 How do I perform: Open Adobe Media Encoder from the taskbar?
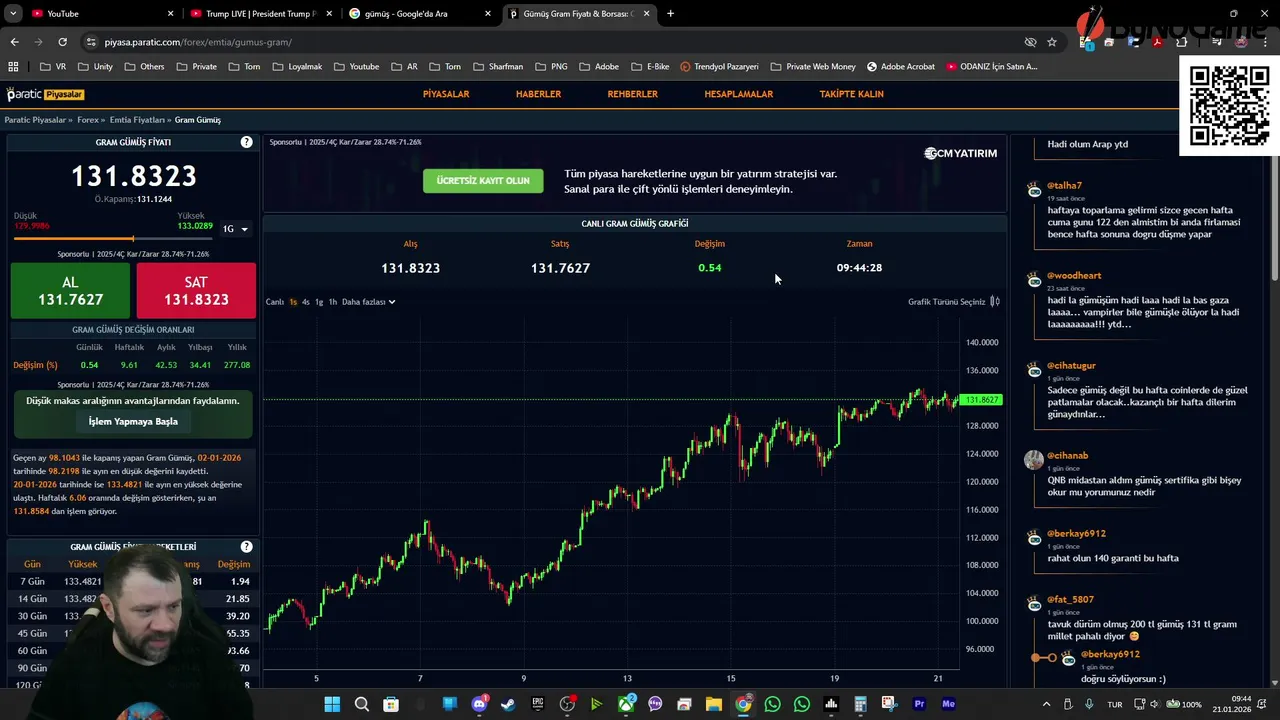click(x=948, y=704)
